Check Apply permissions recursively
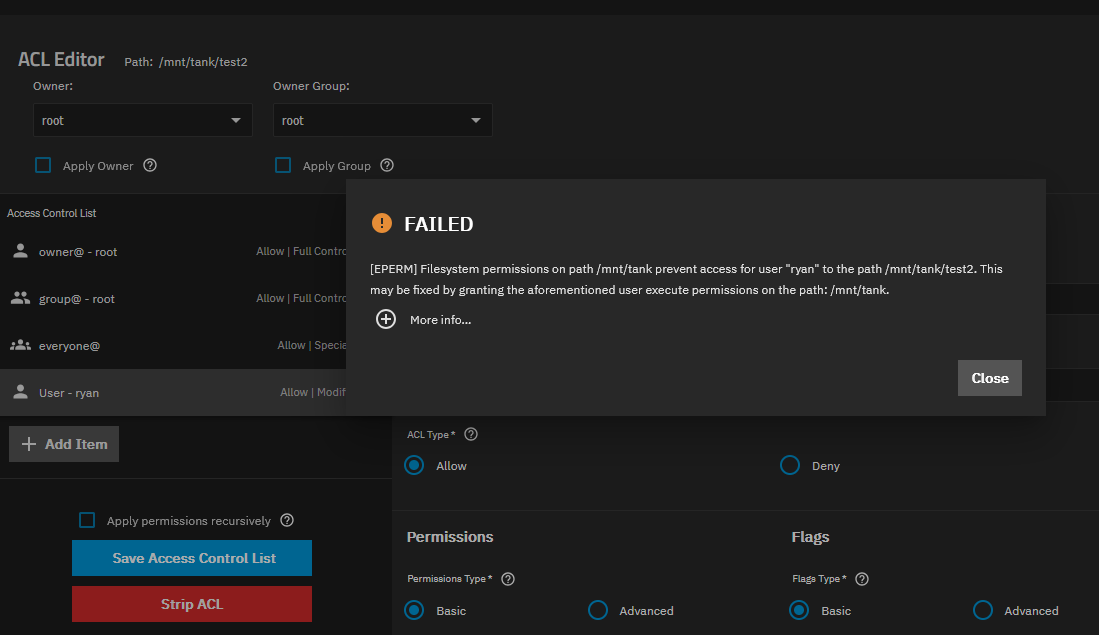Viewport: 1099px width, 635px height. pyautogui.click(x=87, y=520)
